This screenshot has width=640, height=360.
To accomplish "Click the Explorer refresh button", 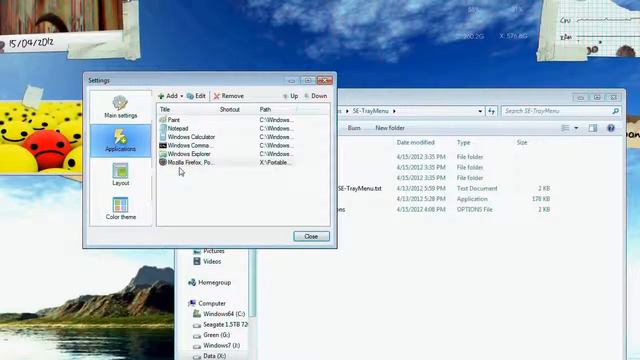I will click(491, 111).
